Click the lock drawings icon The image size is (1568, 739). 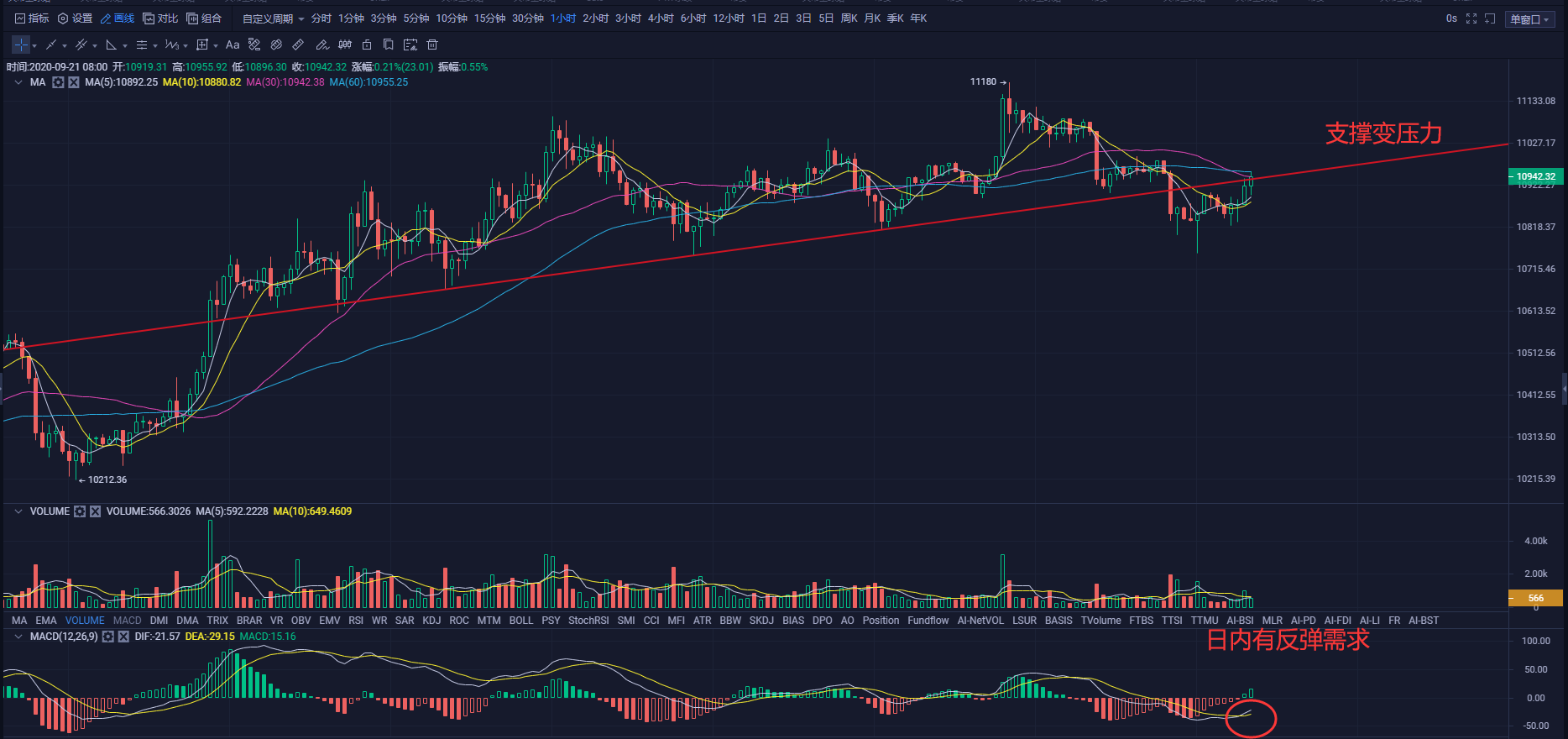367,45
